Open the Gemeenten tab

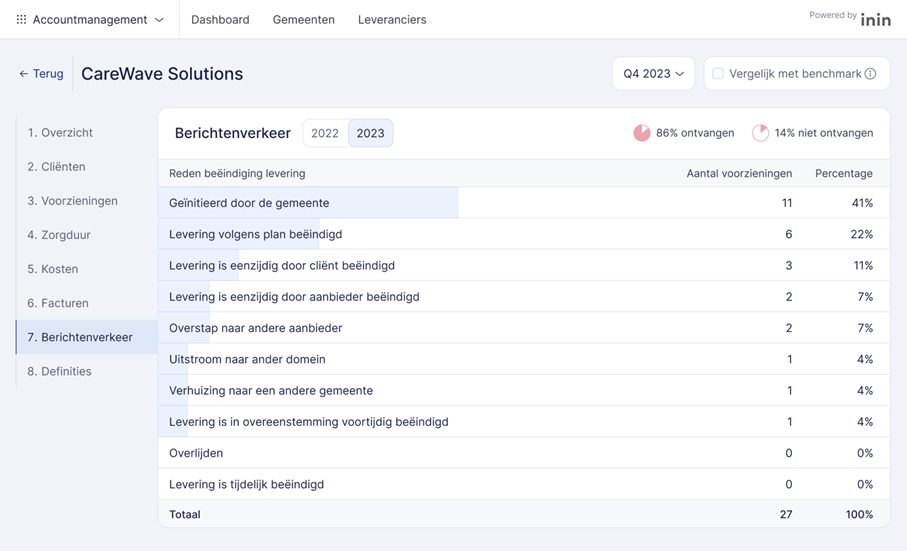[303, 20]
